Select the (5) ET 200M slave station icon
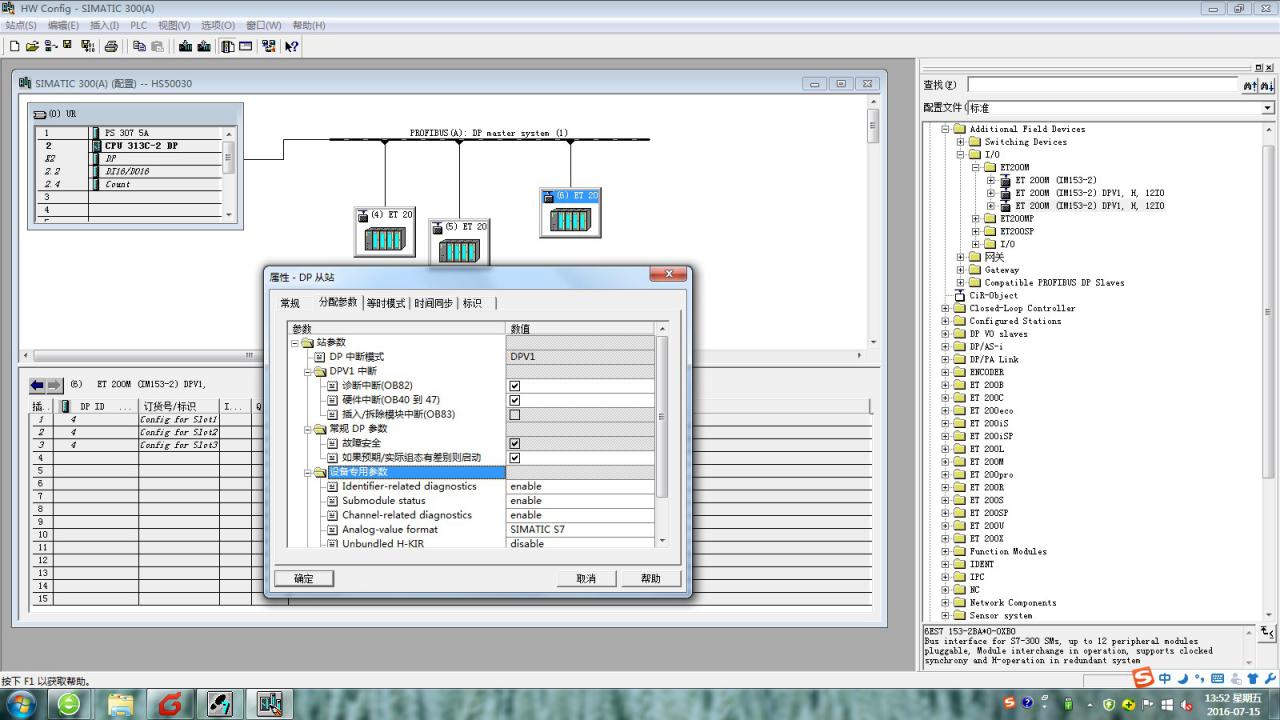The image size is (1280, 720). [459, 243]
